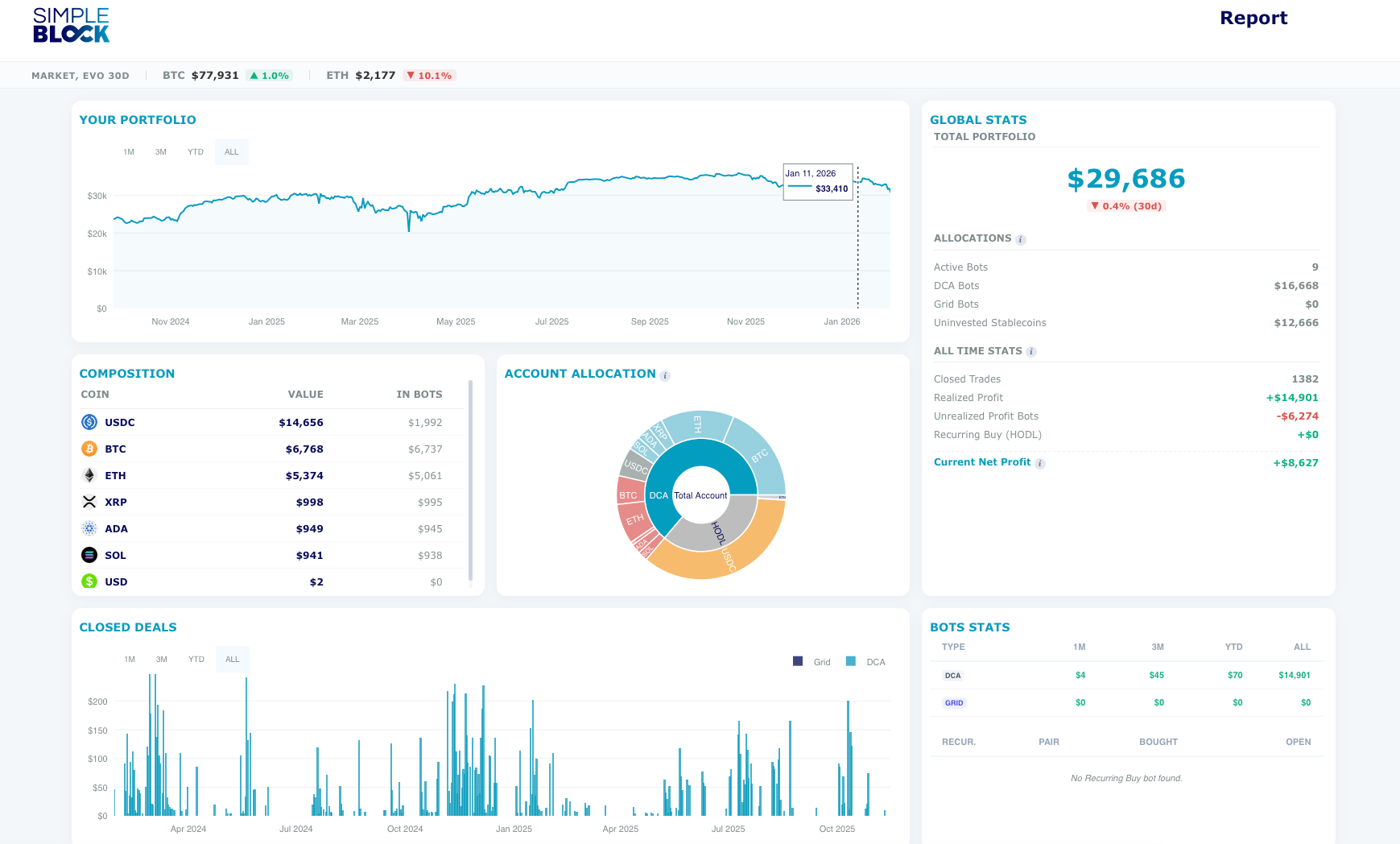This screenshot has width=1400, height=844.
Task: Click the Current Net Profit label
Action: tap(982, 462)
